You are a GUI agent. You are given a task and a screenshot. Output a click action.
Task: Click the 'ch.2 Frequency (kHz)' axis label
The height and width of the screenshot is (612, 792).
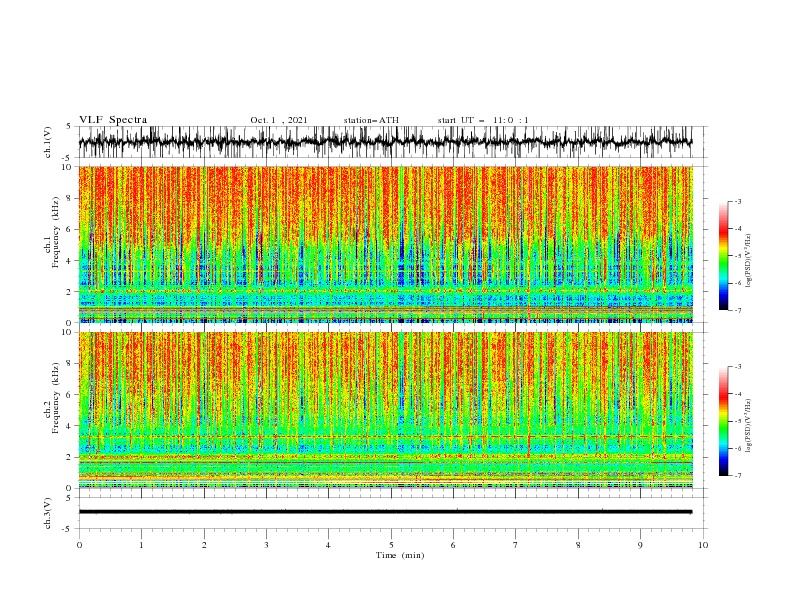51,398
